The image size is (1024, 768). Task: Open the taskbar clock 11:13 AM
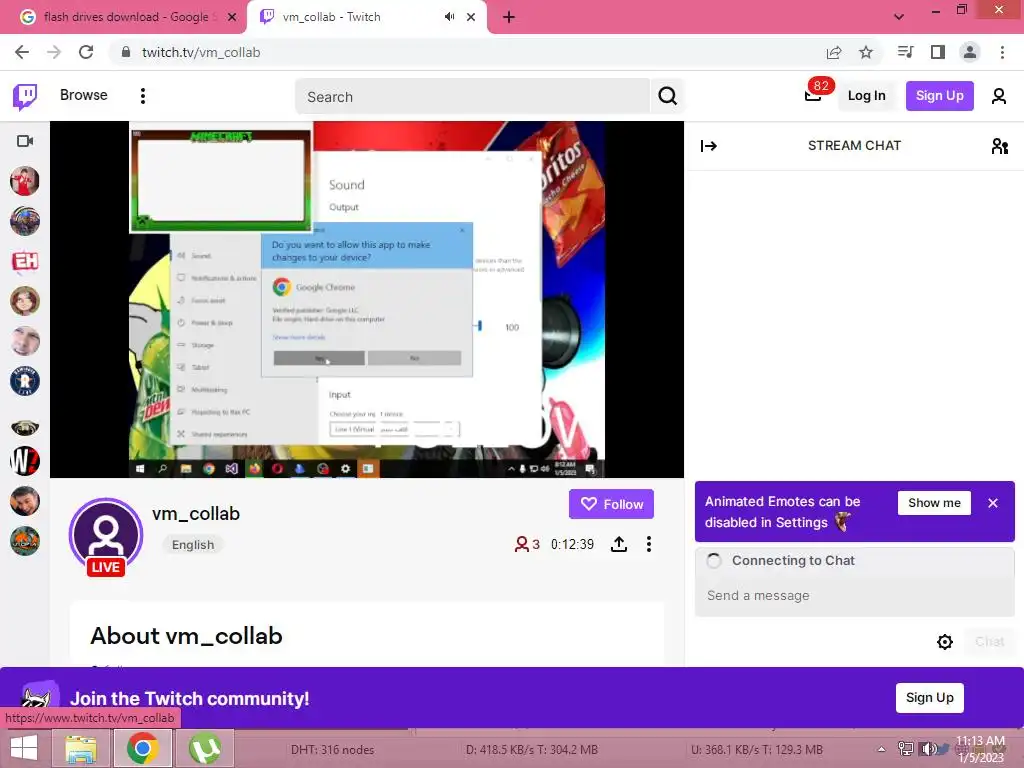(x=981, y=749)
